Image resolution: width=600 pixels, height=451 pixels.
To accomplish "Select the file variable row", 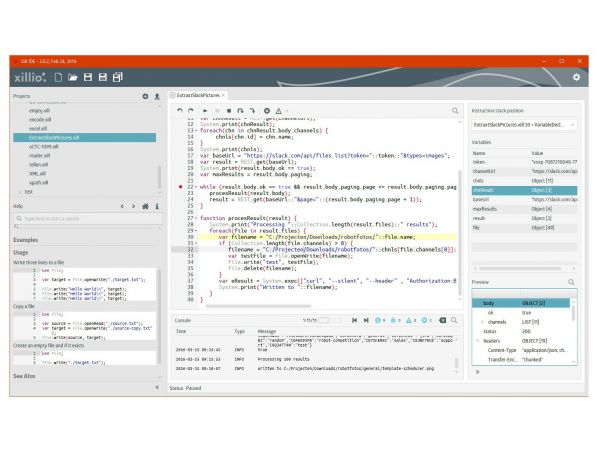I will [x=524, y=228].
